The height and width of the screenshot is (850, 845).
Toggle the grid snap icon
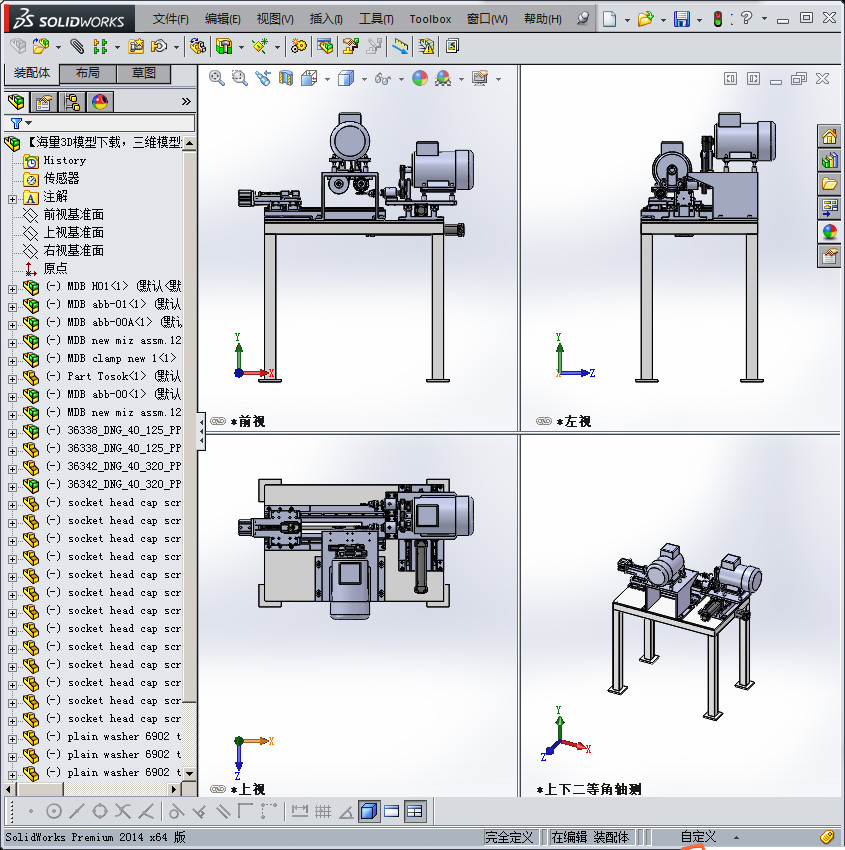(323, 812)
